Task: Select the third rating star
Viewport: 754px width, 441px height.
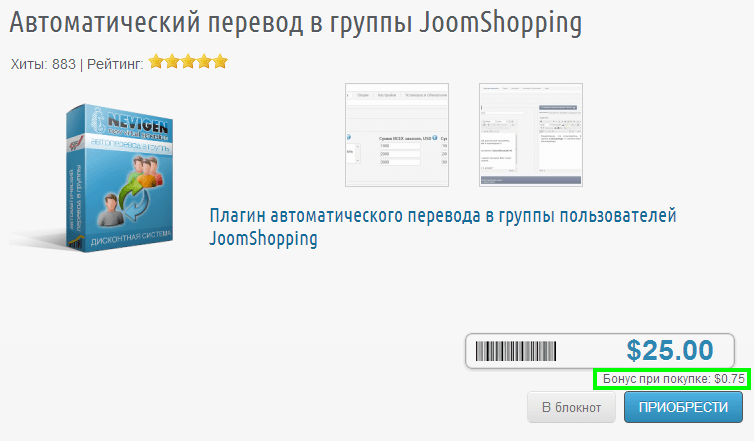Action: pos(189,62)
